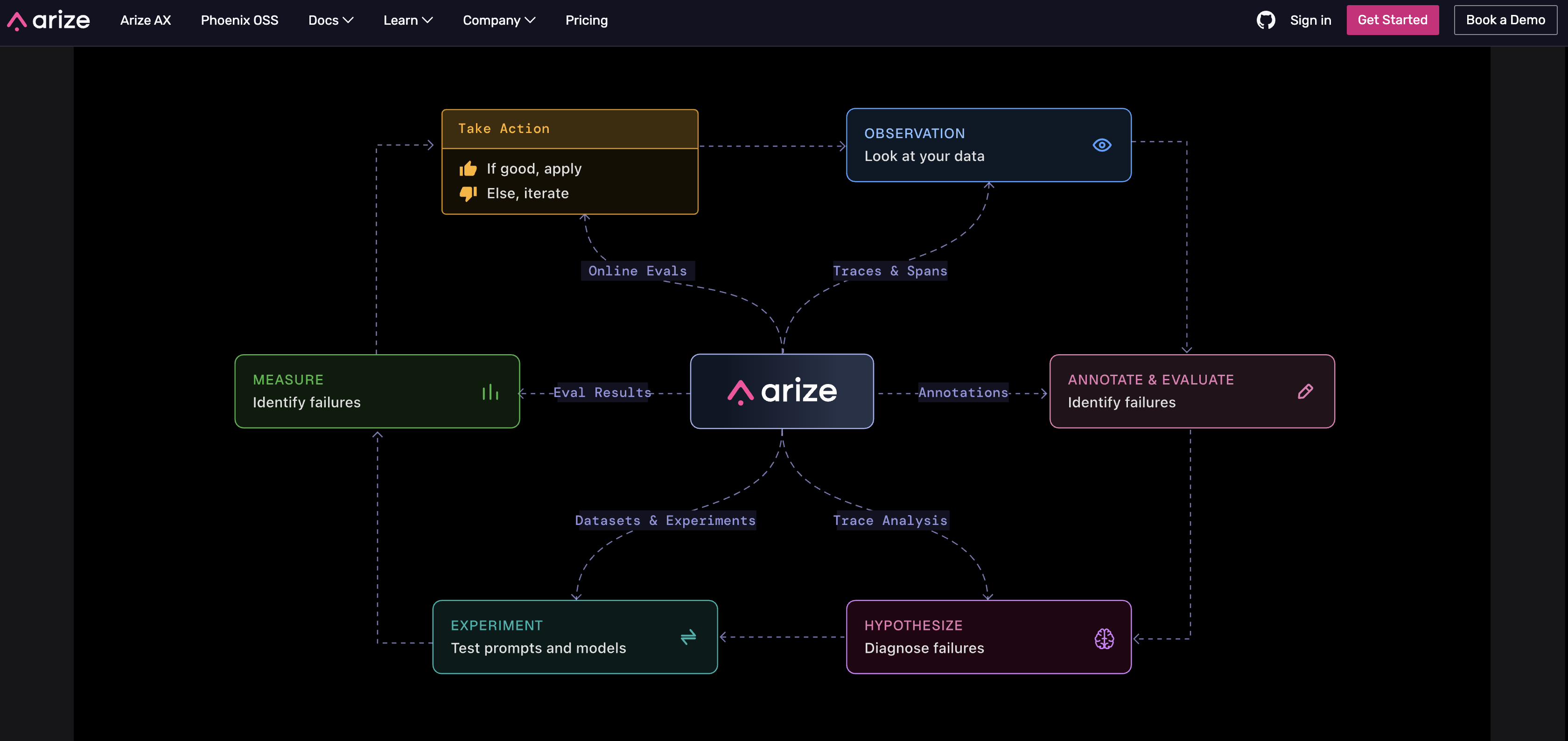
Task: Click the ANNOTATE & EVALUATE heading
Action: click(x=1150, y=380)
